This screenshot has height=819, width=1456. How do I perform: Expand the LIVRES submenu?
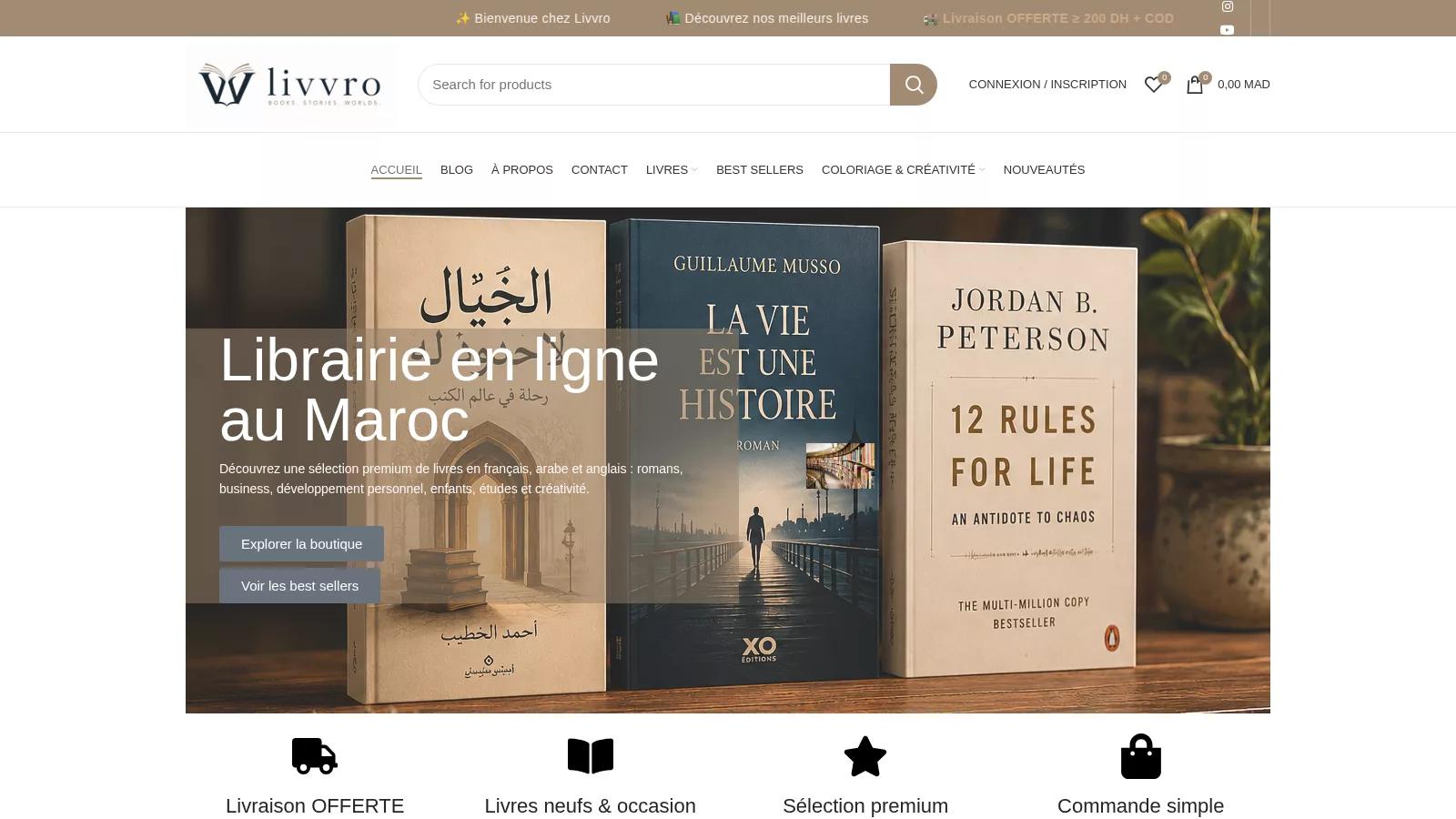point(672,170)
